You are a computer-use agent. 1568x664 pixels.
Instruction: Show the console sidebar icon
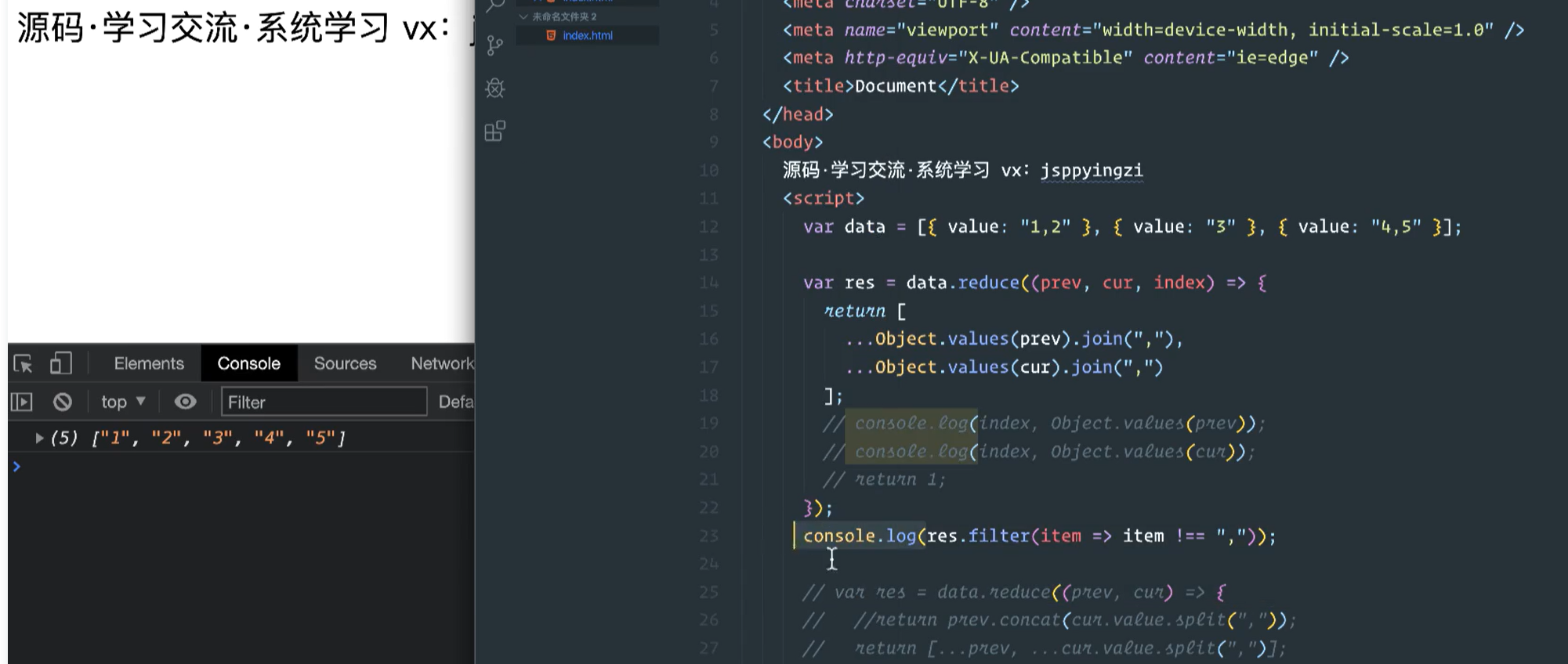(21, 402)
